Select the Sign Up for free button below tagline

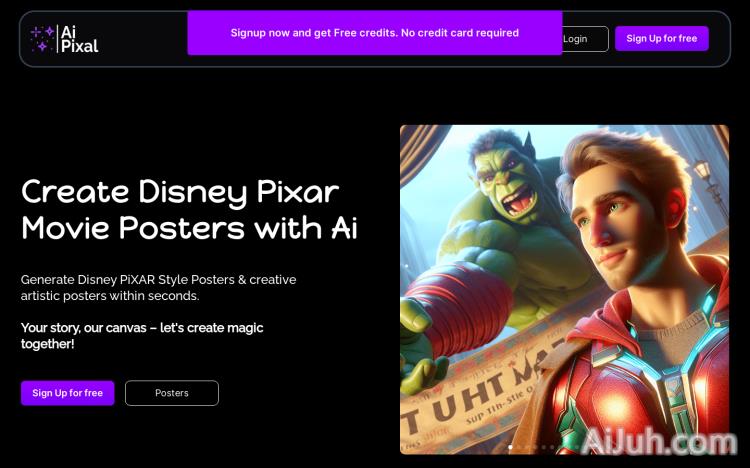pyautogui.click(x=67, y=393)
